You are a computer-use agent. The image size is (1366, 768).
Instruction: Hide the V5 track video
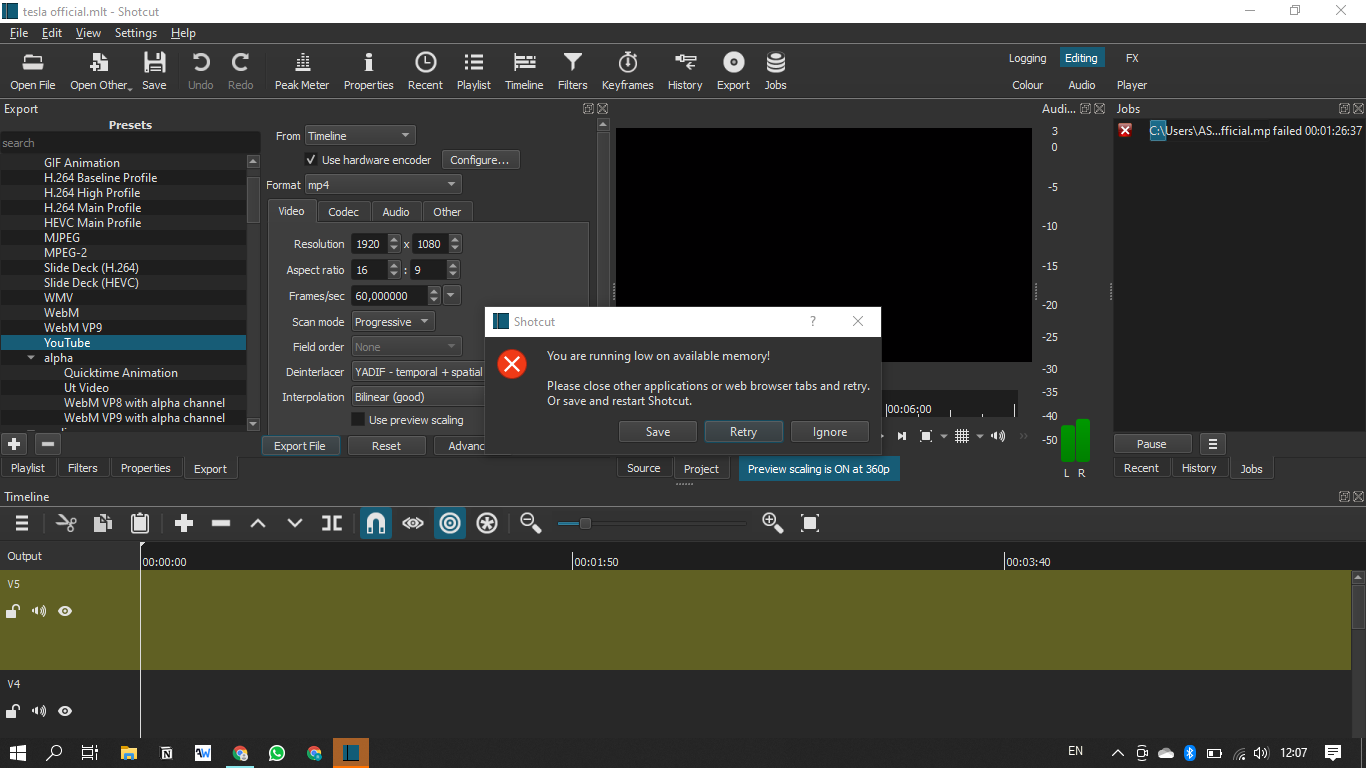(65, 611)
